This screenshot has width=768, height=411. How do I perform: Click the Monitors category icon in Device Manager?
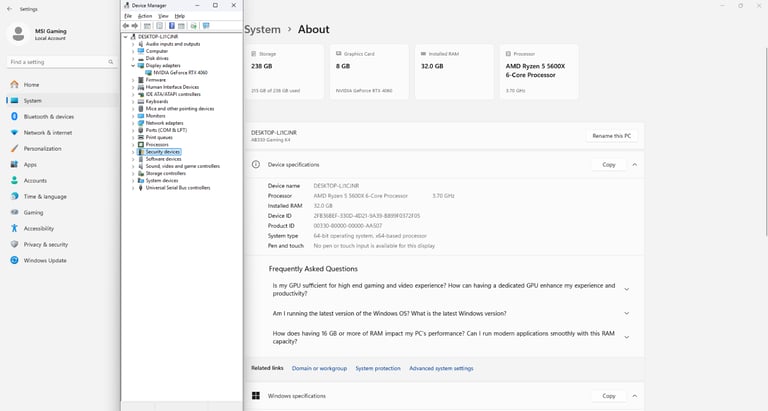pos(141,116)
